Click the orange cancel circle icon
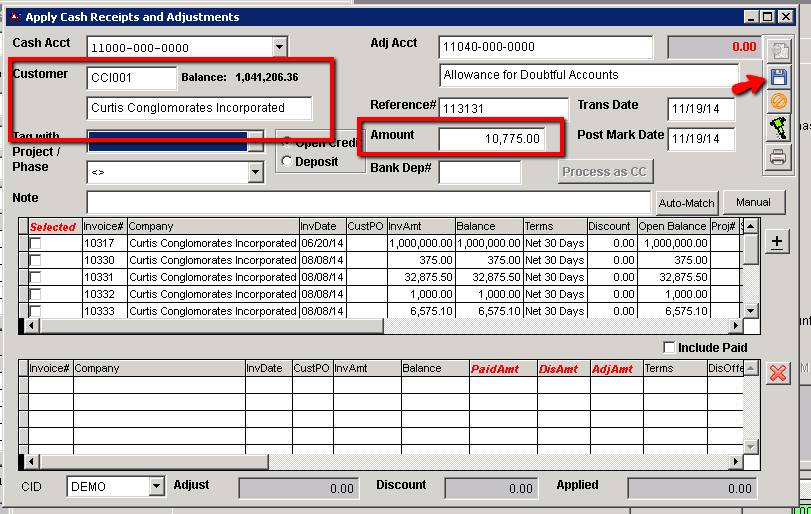Viewport: 811px width, 514px height. click(x=777, y=102)
